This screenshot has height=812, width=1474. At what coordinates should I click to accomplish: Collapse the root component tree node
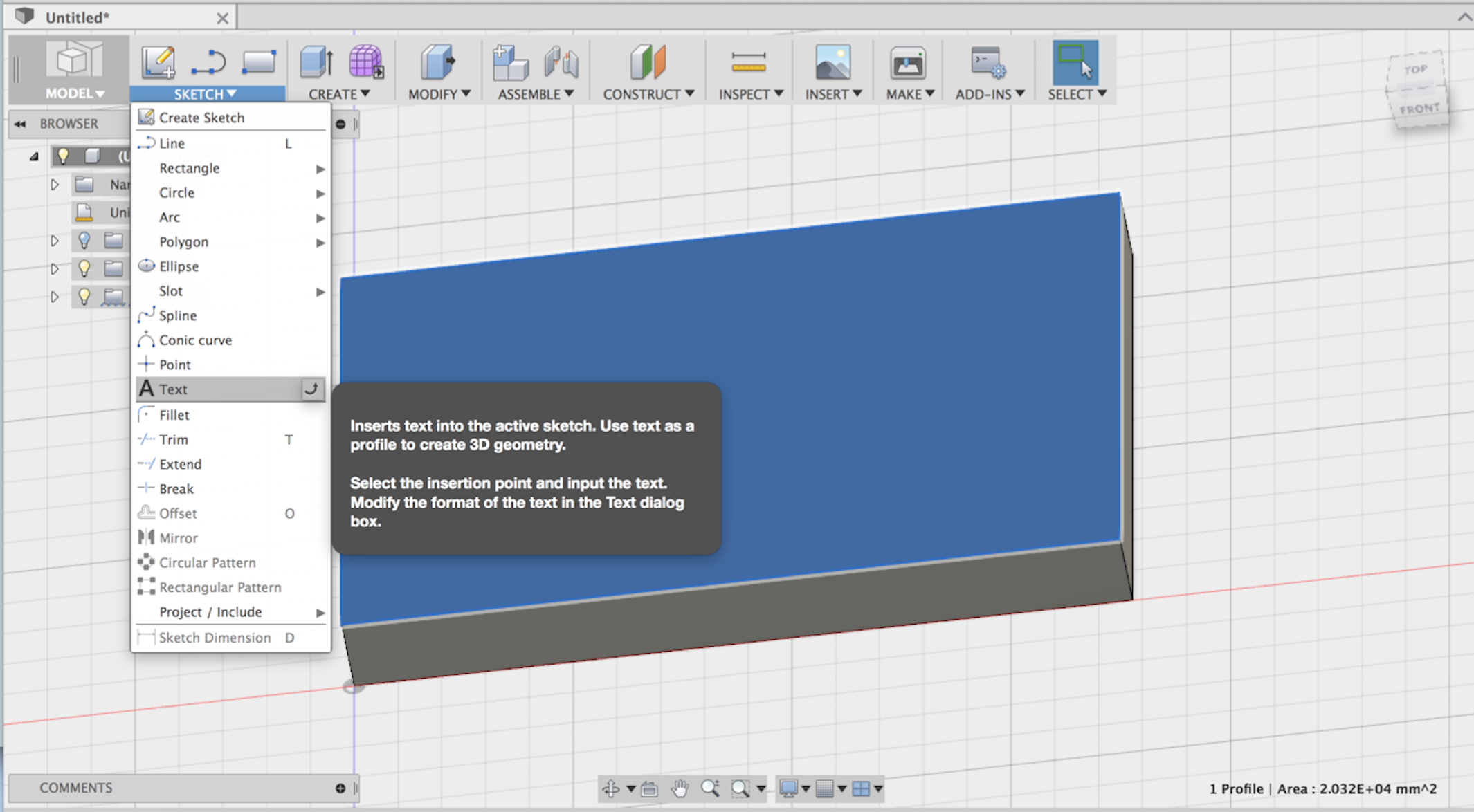tap(34, 157)
